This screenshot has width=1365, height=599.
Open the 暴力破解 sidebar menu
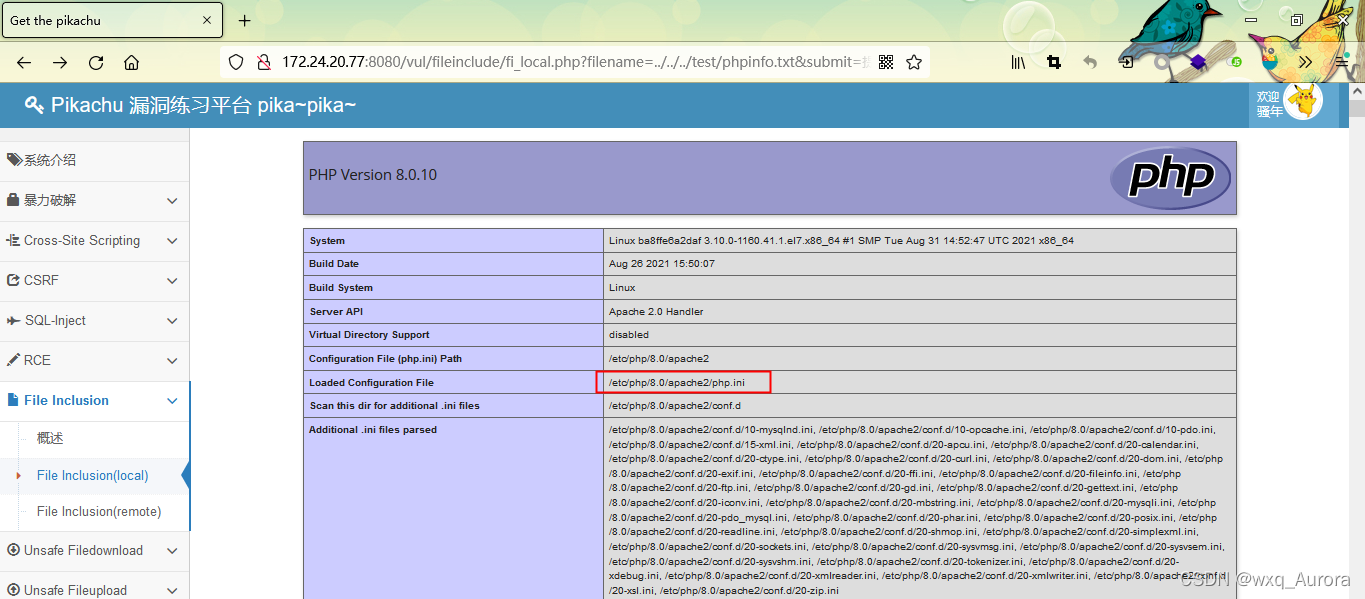tap(94, 201)
